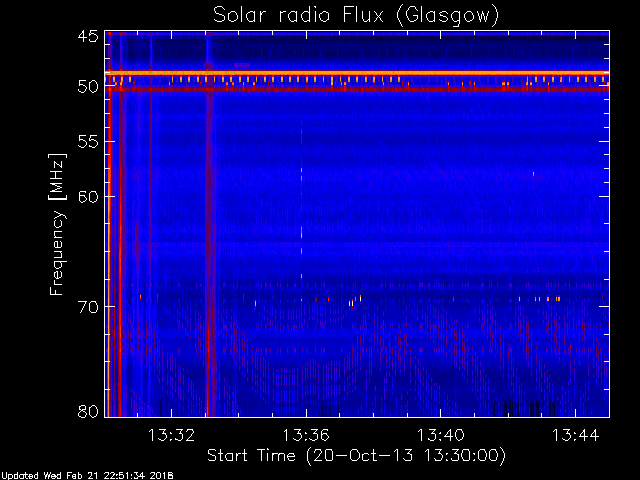The image size is (640, 480).
Task: Click the 80 MHz frequency tick label
Action: (x=88, y=411)
